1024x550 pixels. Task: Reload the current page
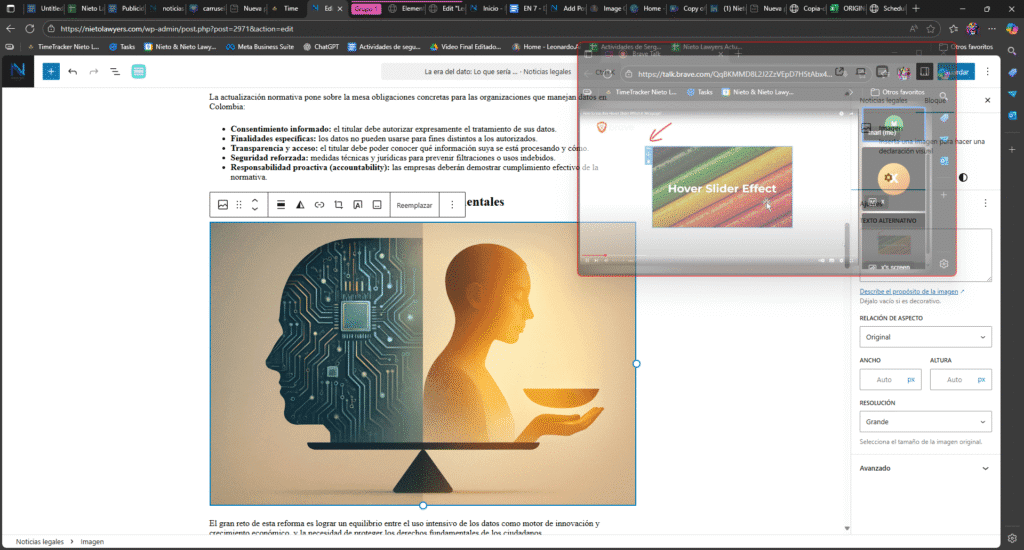[x=29, y=29]
